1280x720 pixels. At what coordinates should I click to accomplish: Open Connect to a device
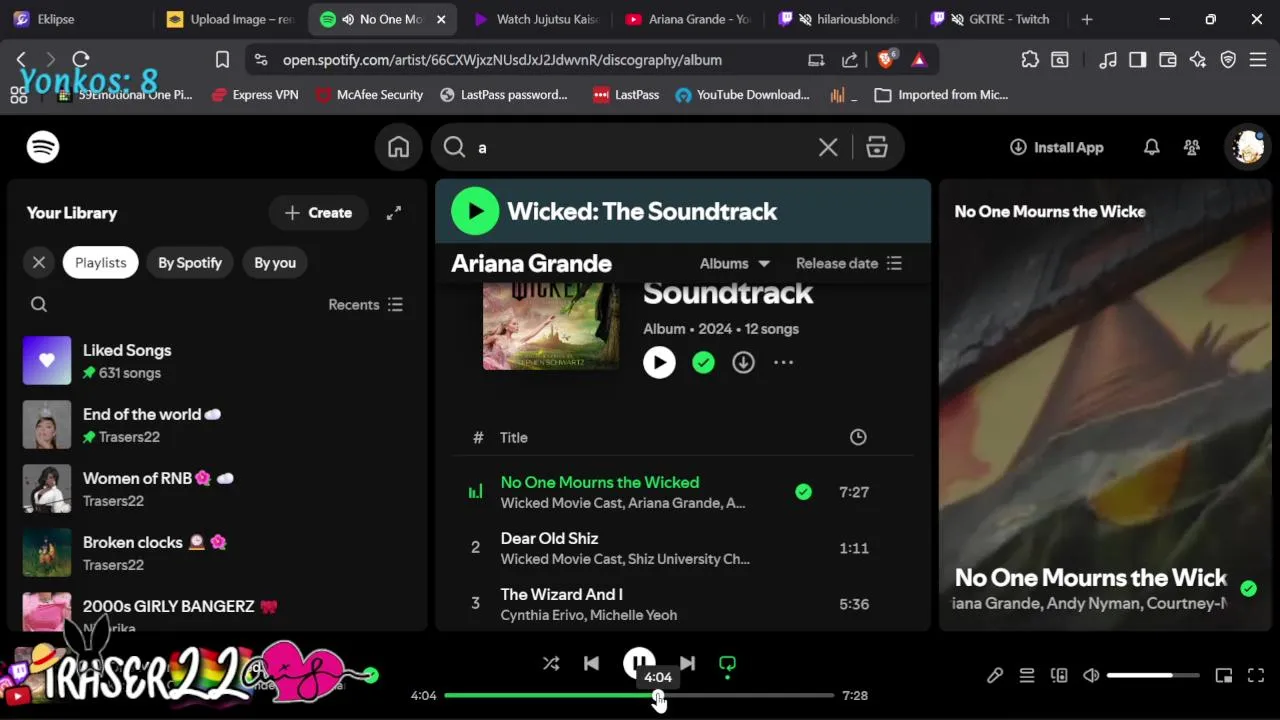[x=1059, y=675]
